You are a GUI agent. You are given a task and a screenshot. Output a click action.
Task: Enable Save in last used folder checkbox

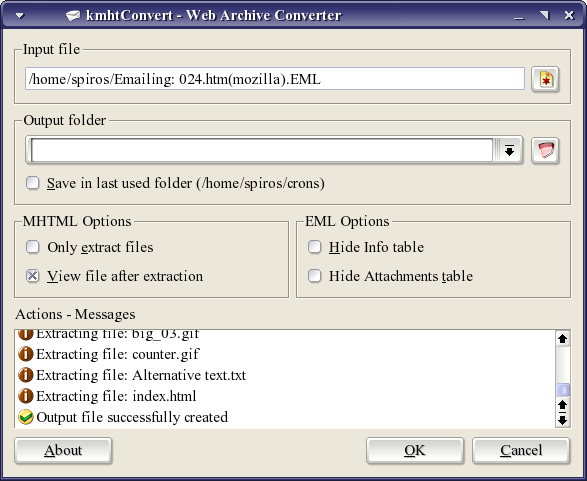[x=33, y=183]
